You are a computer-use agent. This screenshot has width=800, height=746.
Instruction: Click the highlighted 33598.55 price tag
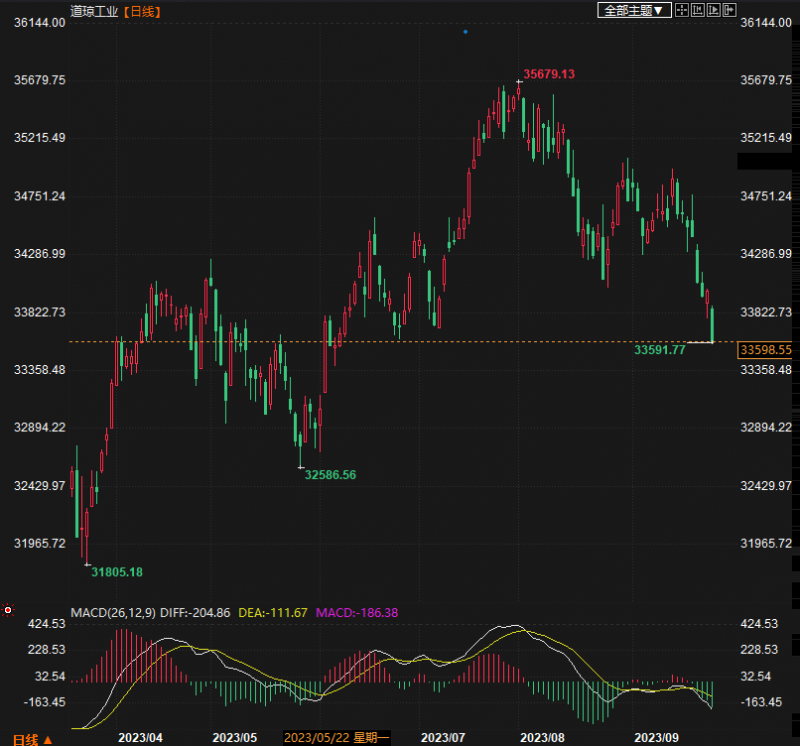(765, 350)
